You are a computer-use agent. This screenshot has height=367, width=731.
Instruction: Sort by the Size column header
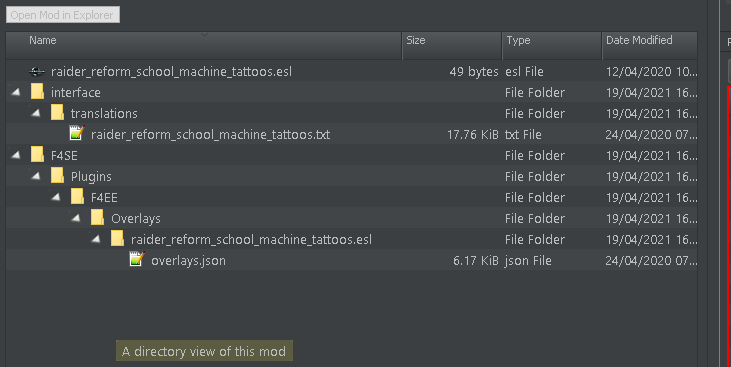coord(452,46)
